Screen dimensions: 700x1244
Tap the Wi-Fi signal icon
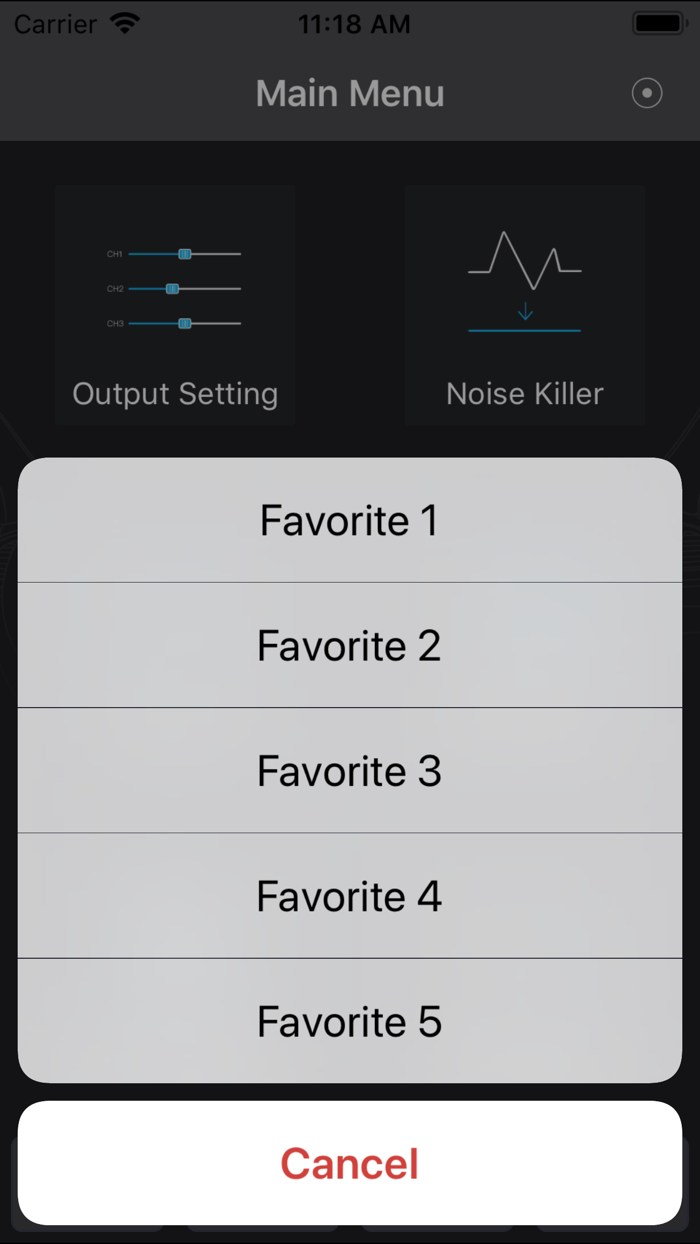click(126, 24)
